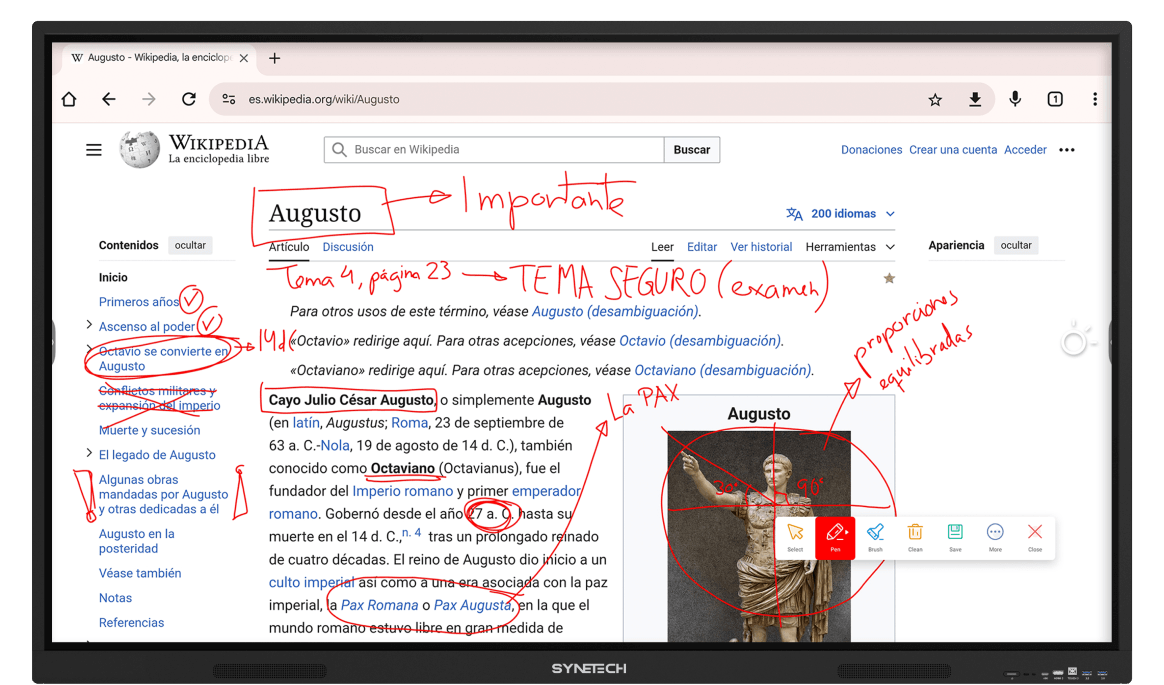Choose the Select arrow tool
Screen dimensions: 1164x685
pos(795,537)
